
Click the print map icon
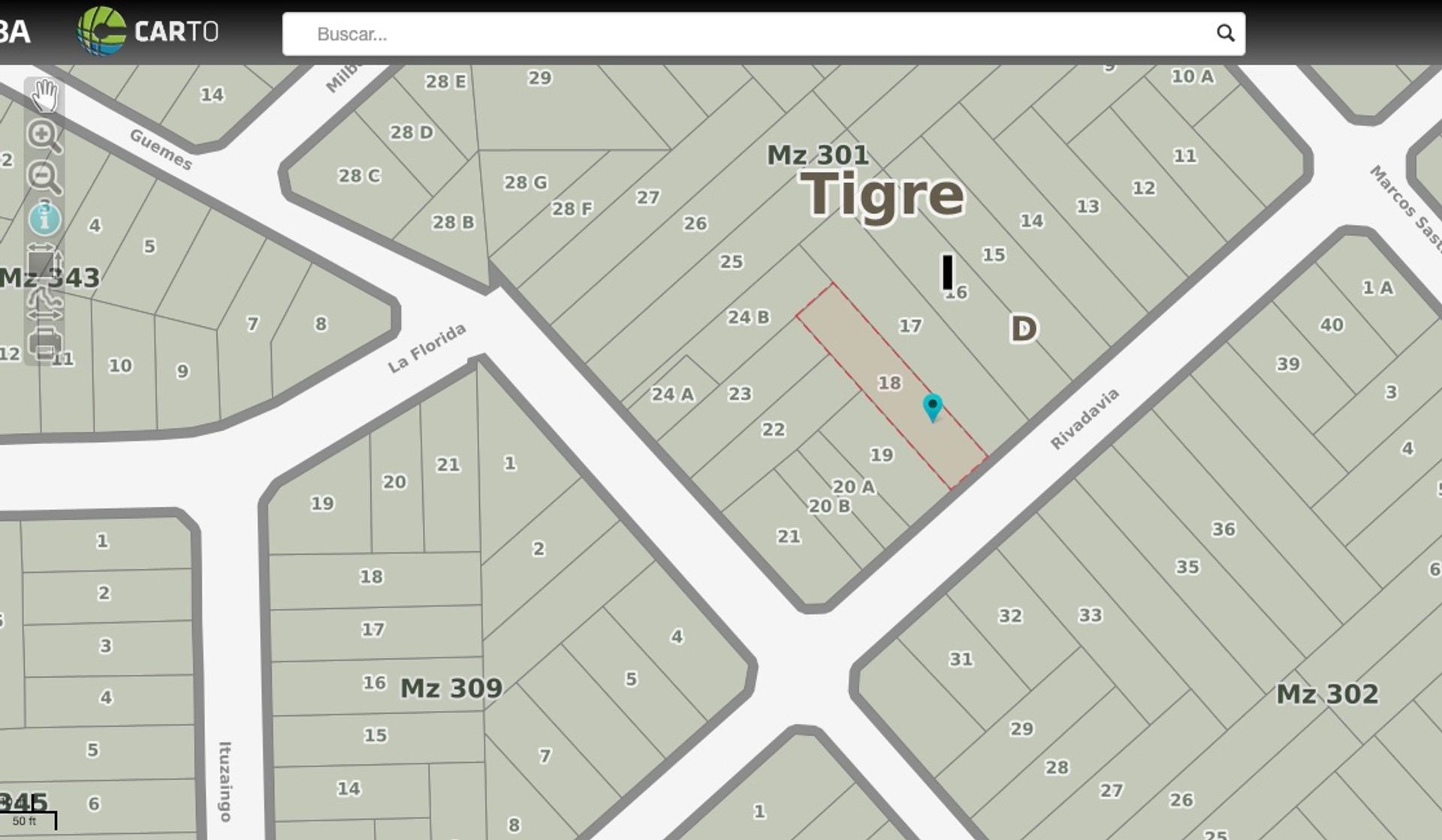click(x=44, y=344)
